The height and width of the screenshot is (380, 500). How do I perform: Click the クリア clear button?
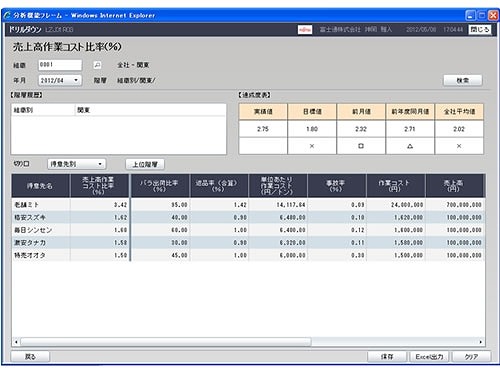coord(471,357)
